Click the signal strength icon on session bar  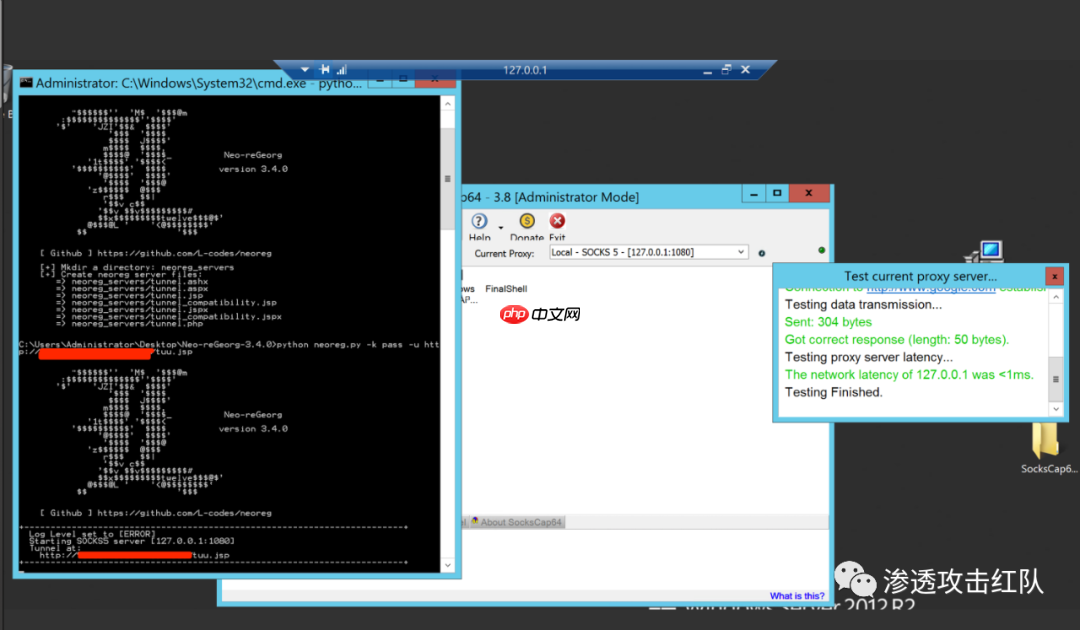click(342, 70)
